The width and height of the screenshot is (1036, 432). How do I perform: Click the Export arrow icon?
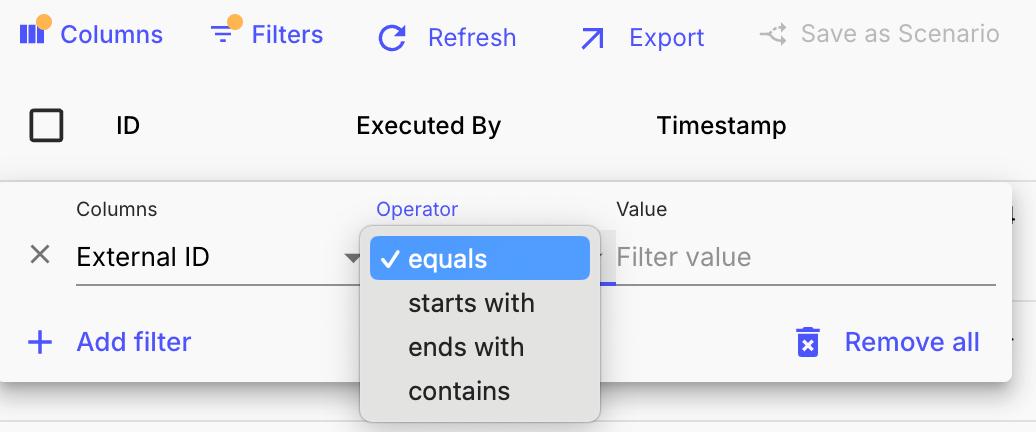(x=593, y=38)
